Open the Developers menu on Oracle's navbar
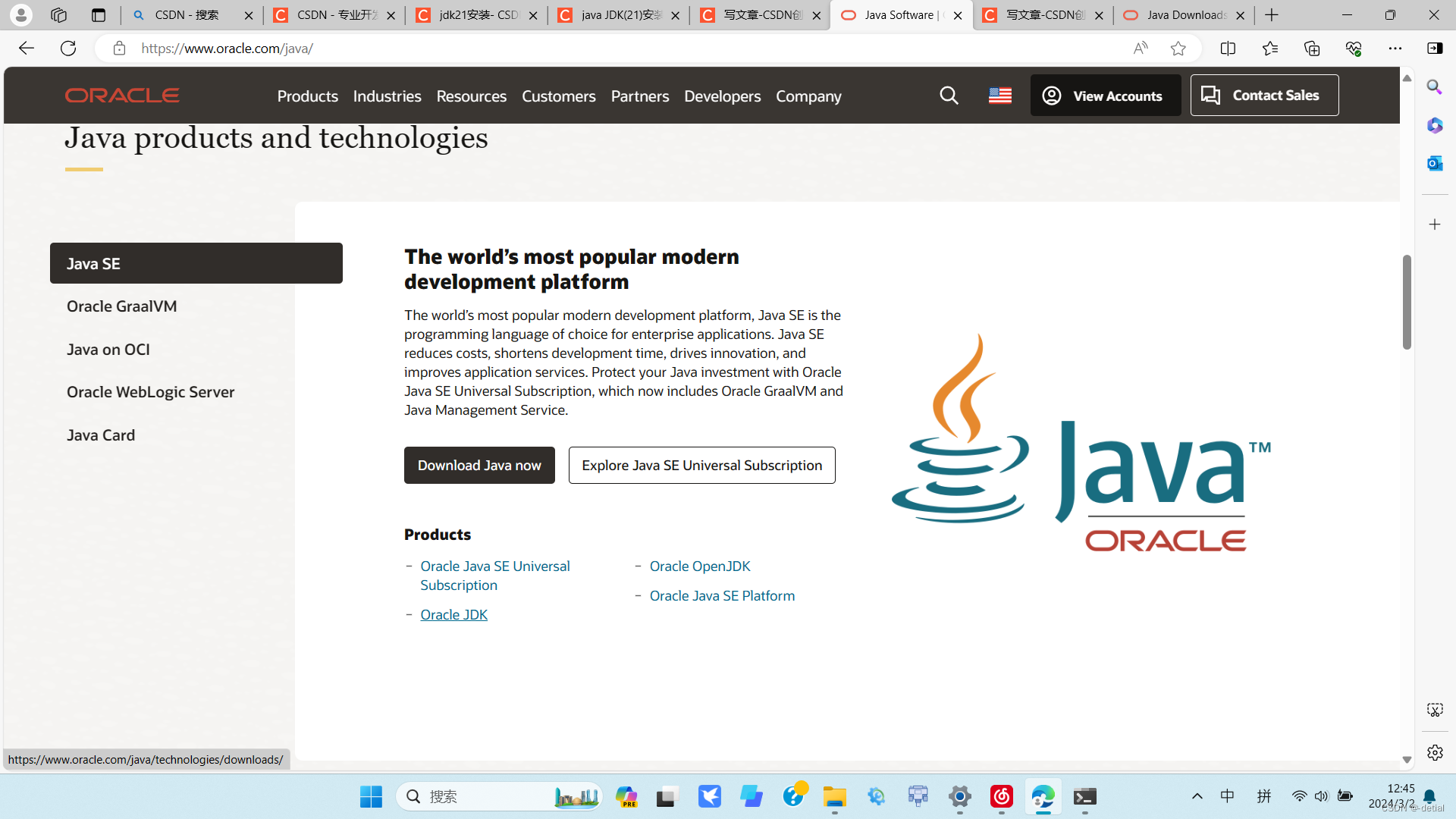Image resolution: width=1456 pixels, height=819 pixels. click(x=722, y=96)
